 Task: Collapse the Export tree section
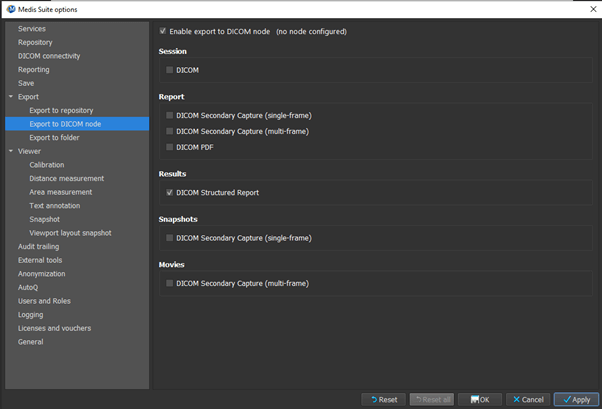[10, 97]
